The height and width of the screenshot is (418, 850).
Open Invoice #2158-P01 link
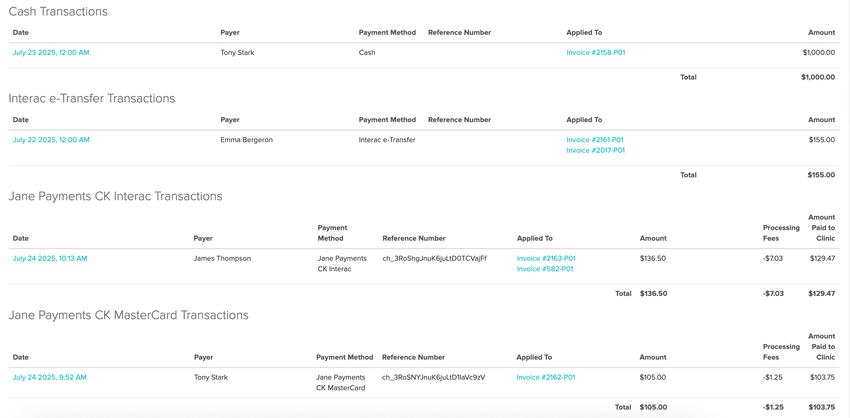[595, 53]
